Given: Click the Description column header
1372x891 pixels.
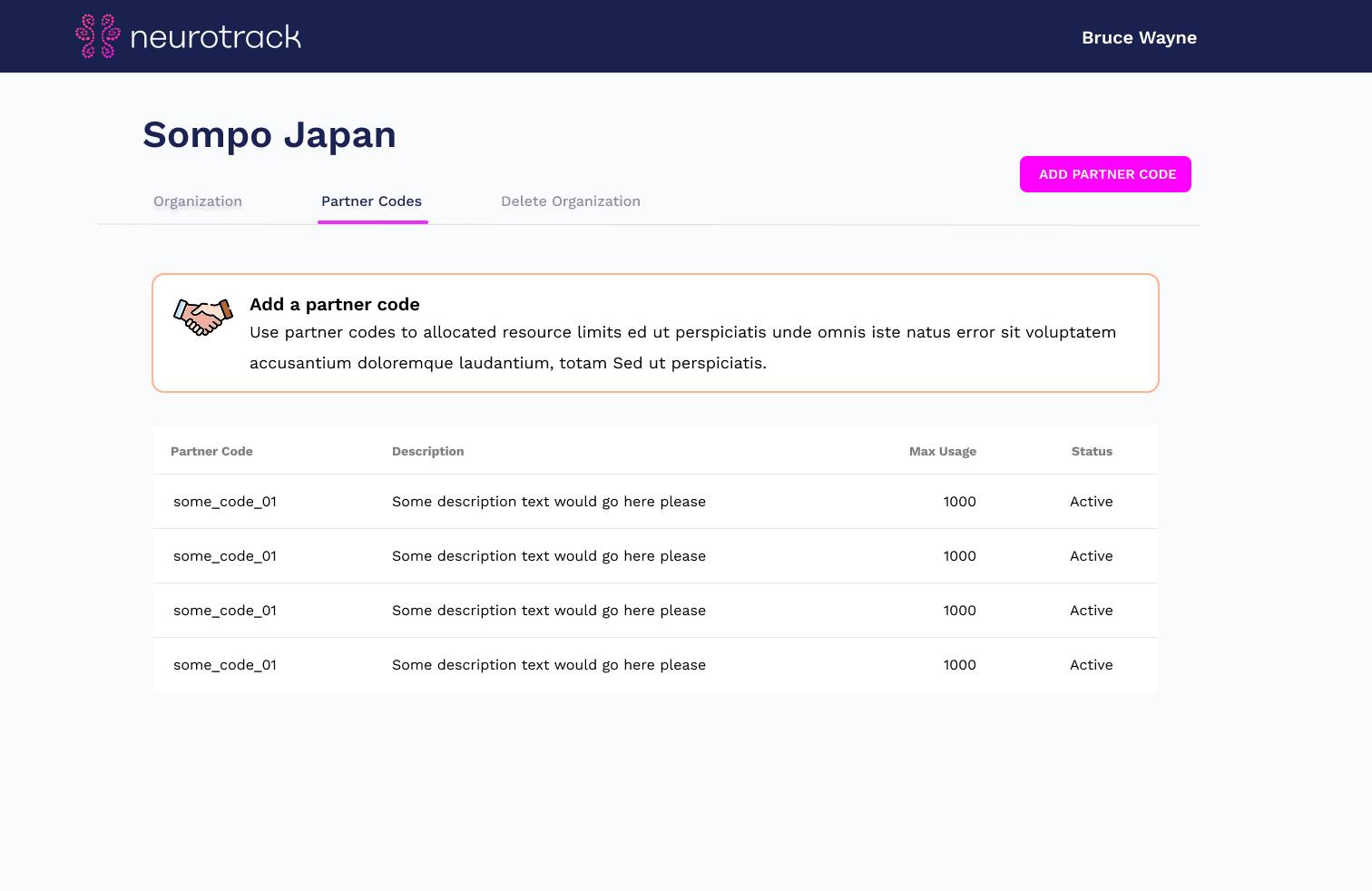Looking at the screenshot, I should pyautogui.click(x=427, y=451).
